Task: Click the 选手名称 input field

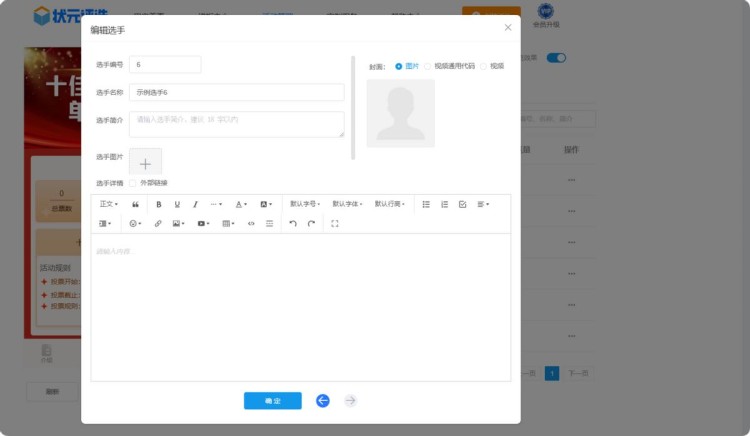Action: click(x=236, y=92)
